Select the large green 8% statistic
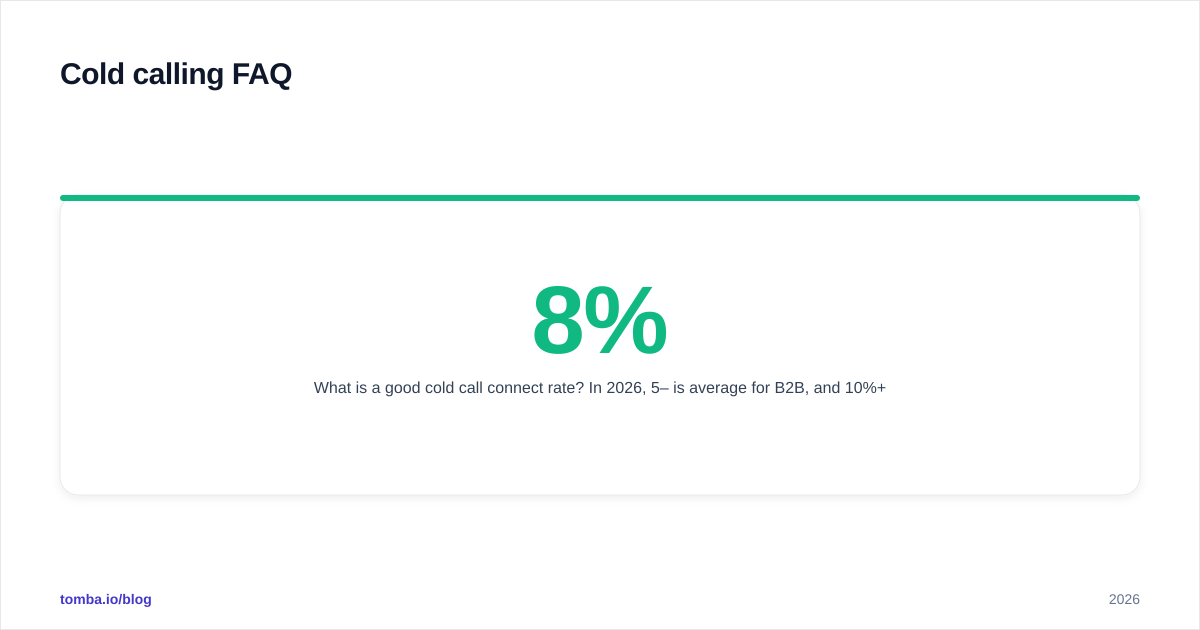 click(x=600, y=321)
